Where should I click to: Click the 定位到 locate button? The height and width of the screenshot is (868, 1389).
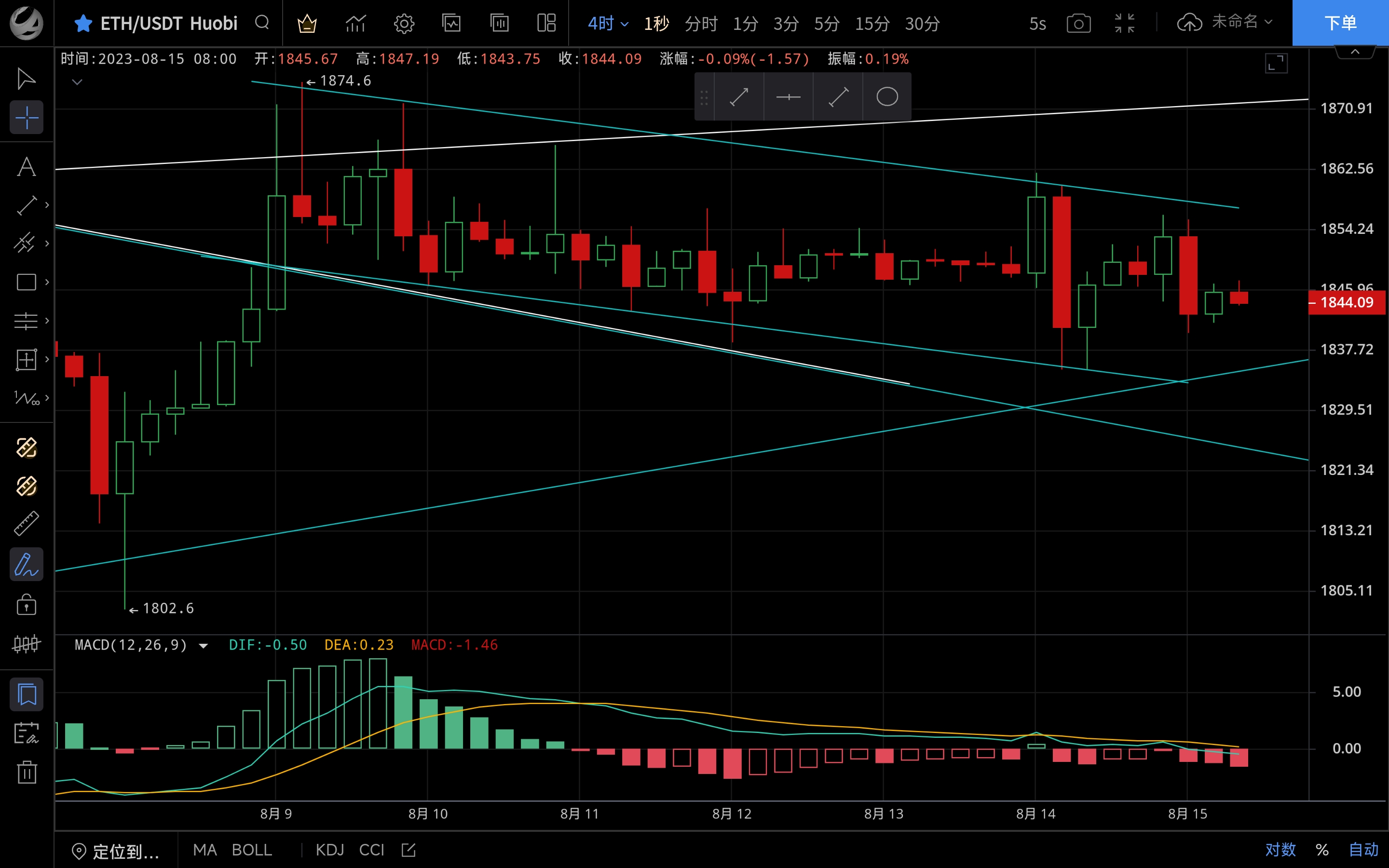pyautogui.click(x=115, y=851)
